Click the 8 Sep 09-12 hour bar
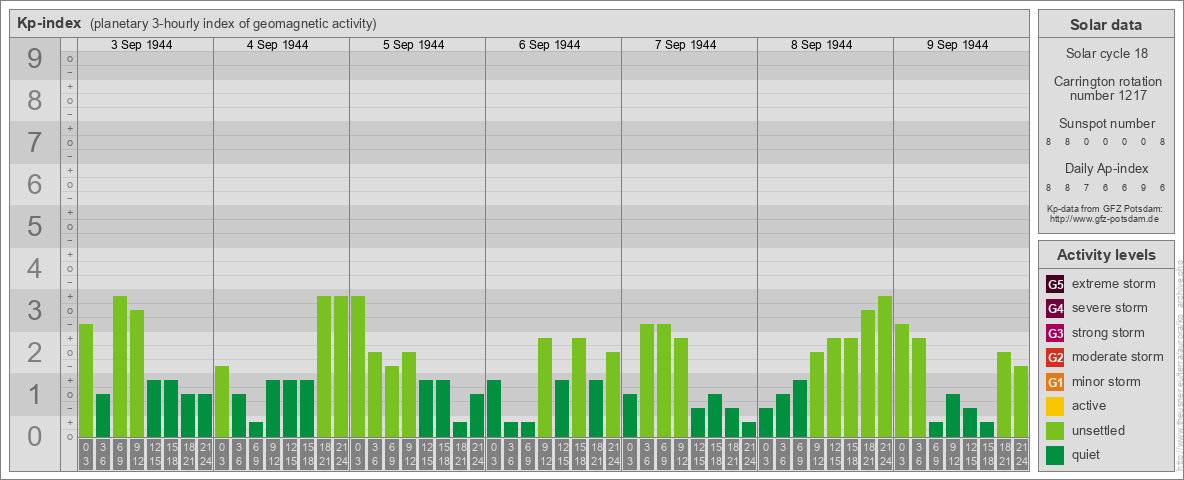The width and height of the screenshot is (1184, 480). (816, 394)
